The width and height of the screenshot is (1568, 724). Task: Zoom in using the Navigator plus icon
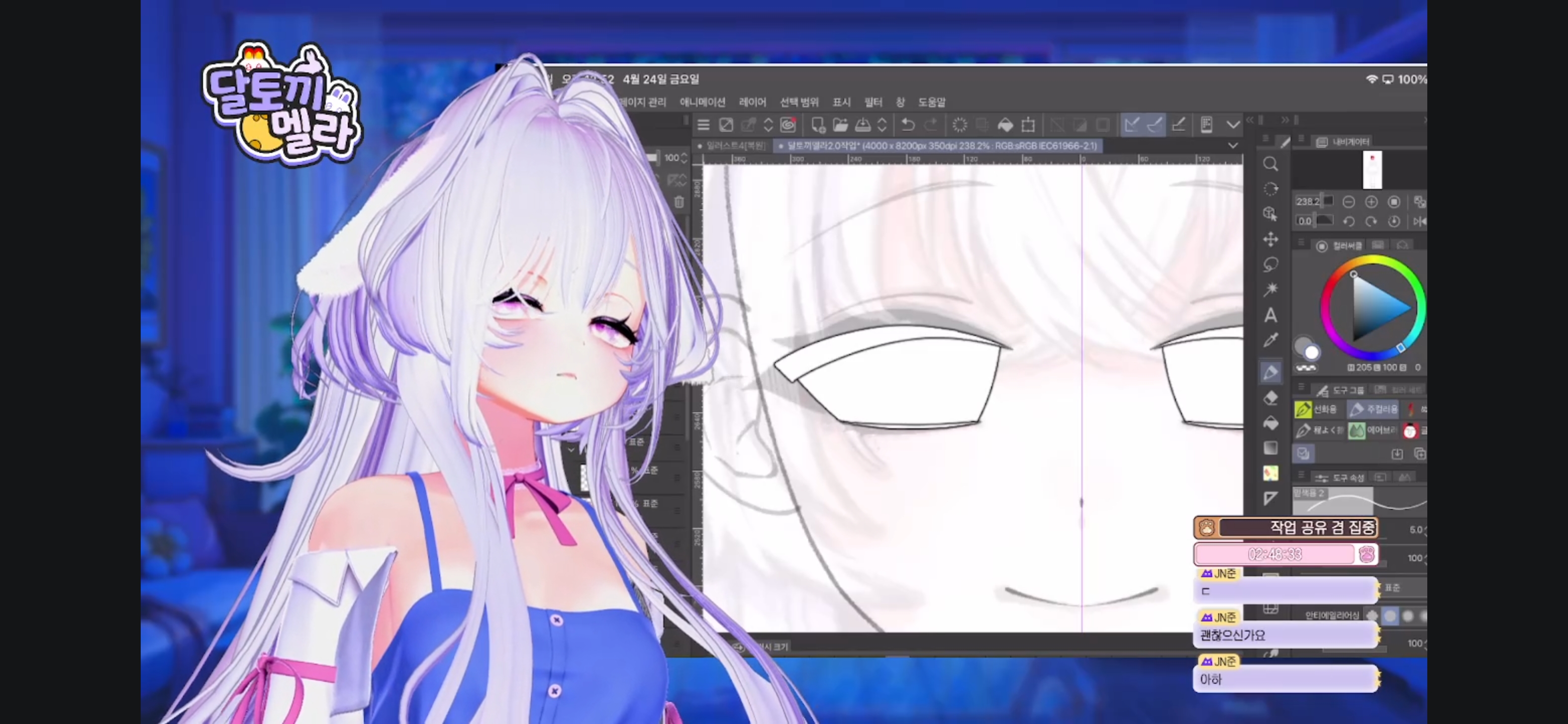1371,202
